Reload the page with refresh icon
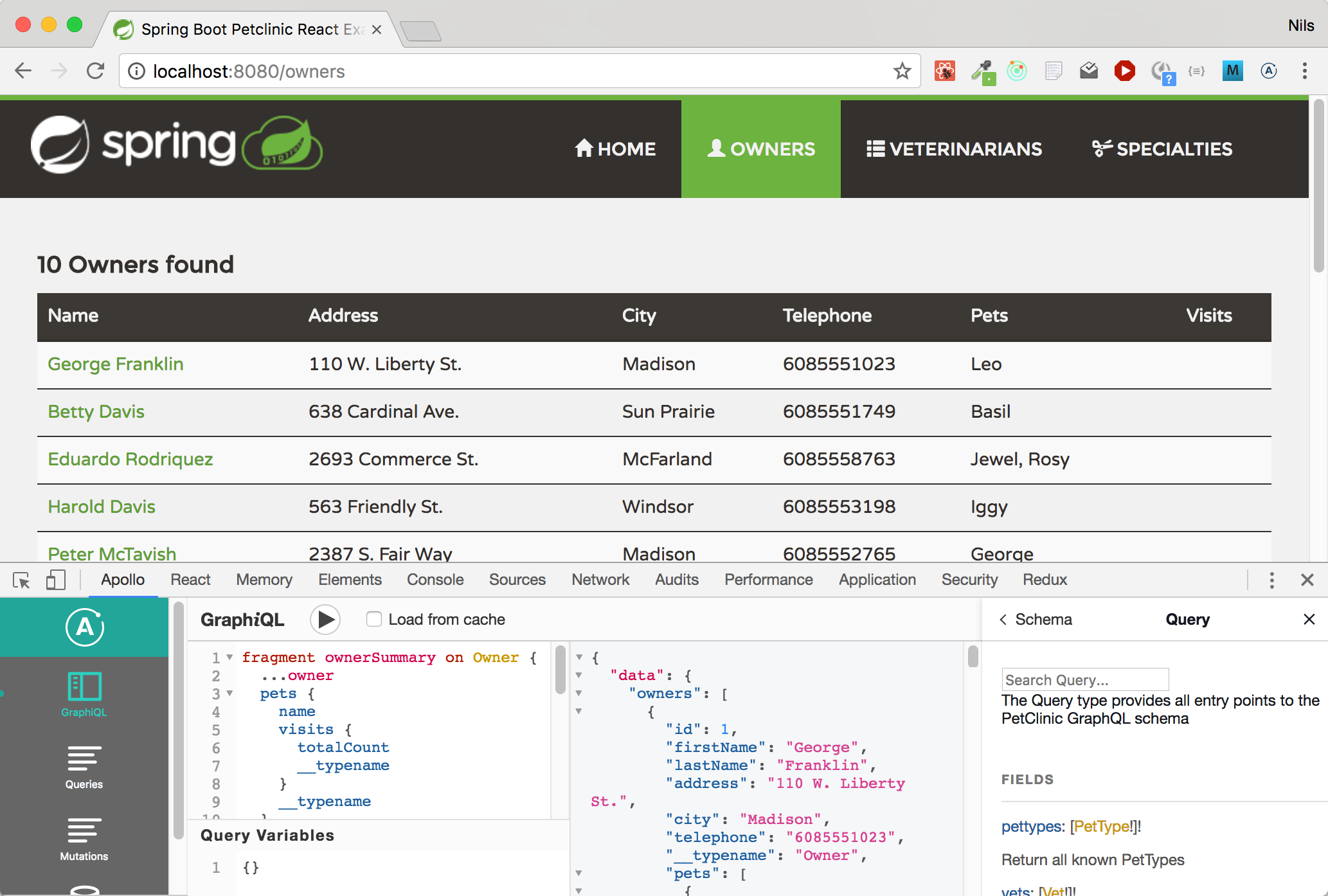 tap(96, 71)
